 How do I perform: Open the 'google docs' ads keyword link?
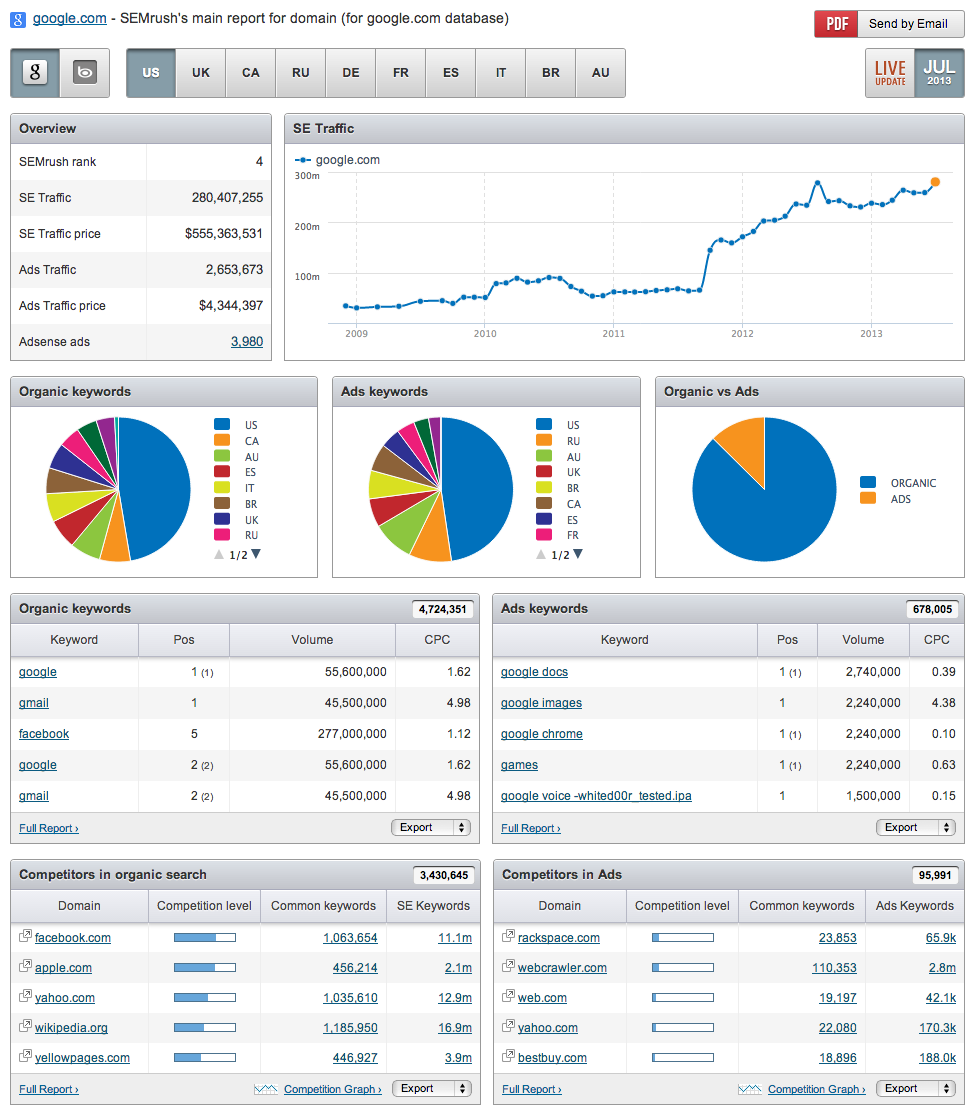(x=534, y=671)
